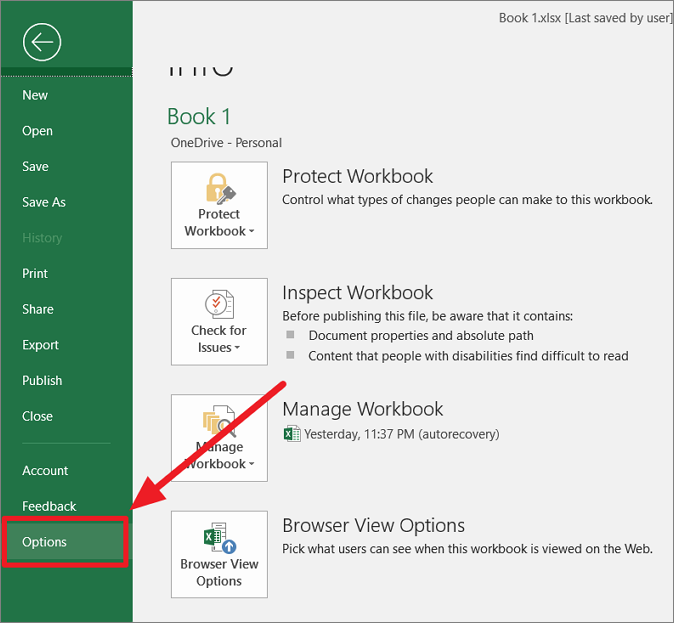Viewport: 674px width, 623px height.
Task: Close the workbook via Close item
Action: coord(37,416)
